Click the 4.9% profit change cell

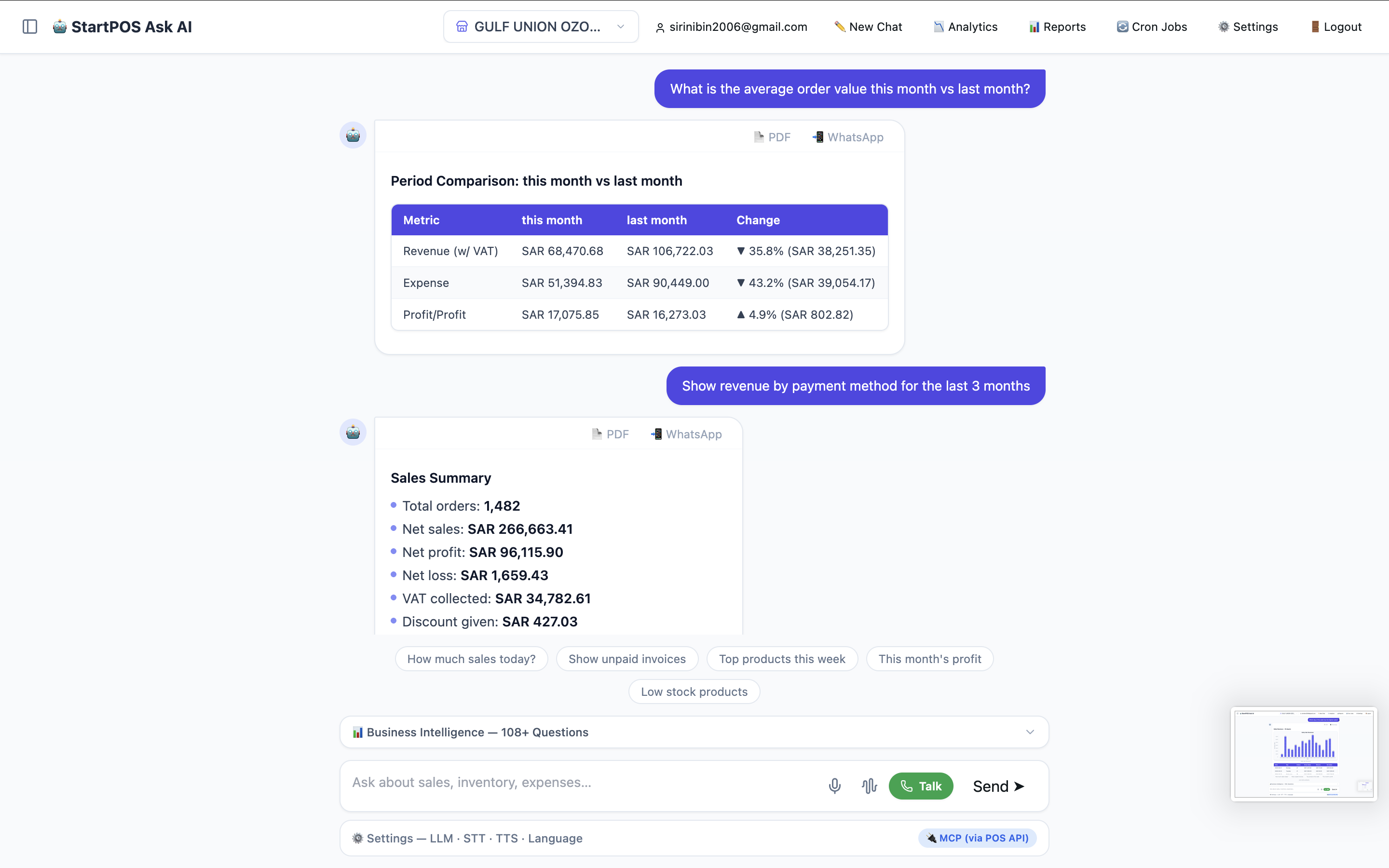795,314
